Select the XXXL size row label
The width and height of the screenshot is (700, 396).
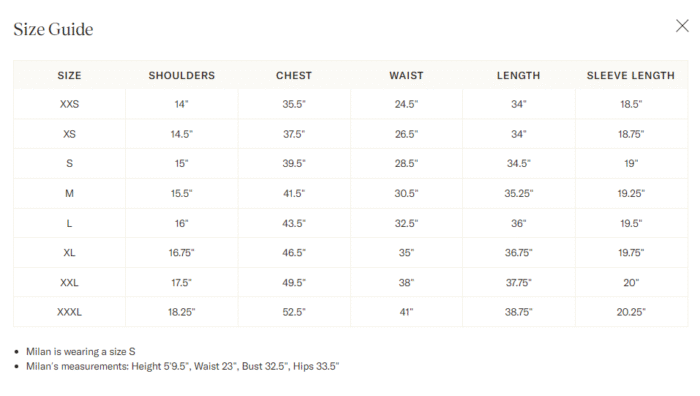tap(69, 312)
